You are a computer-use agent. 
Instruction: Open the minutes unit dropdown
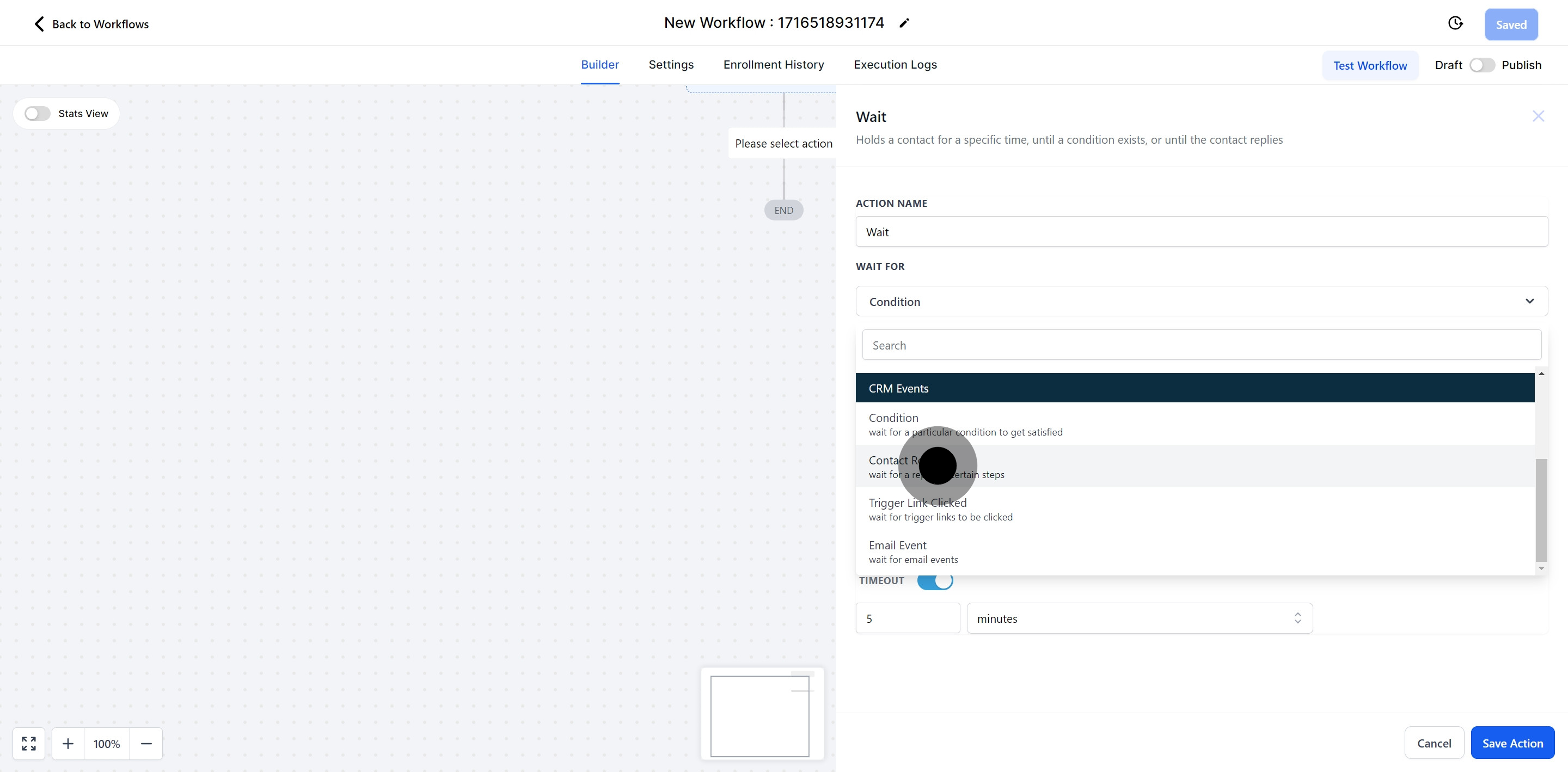click(1139, 618)
